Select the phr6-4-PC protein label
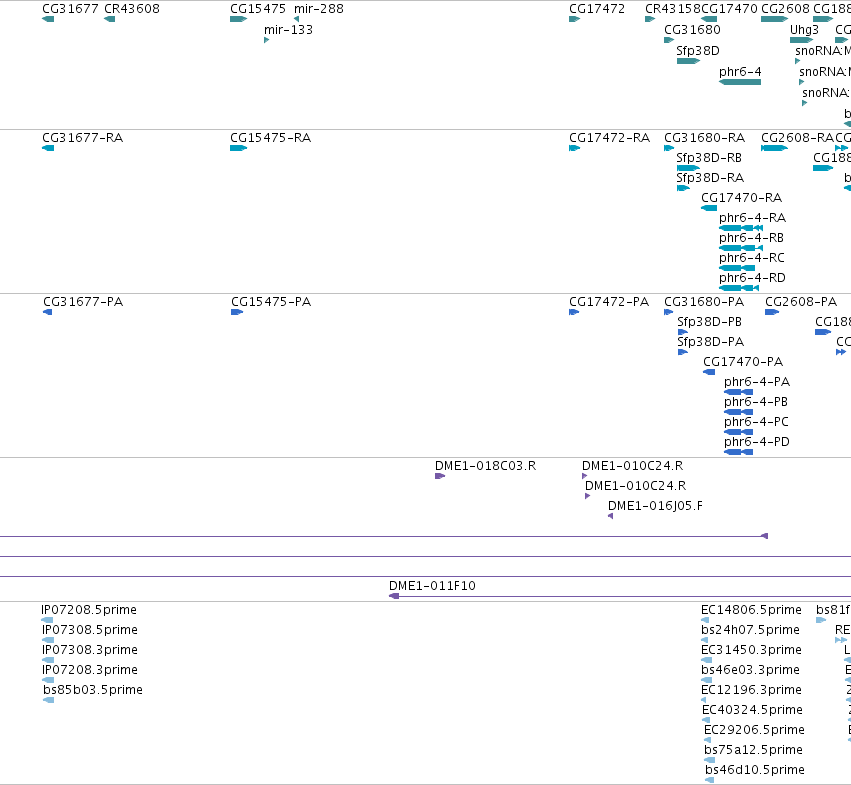This screenshot has height=785, width=851. pos(756,422)
